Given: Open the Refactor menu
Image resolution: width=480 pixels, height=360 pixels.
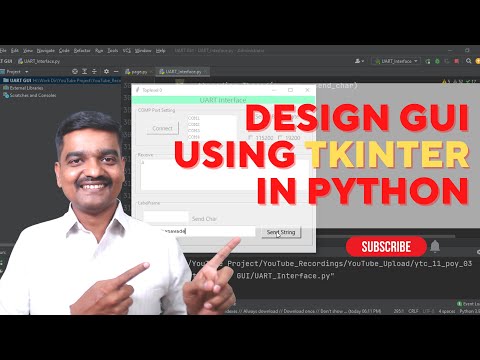Looking at the screenshot, I should point(82,51).
